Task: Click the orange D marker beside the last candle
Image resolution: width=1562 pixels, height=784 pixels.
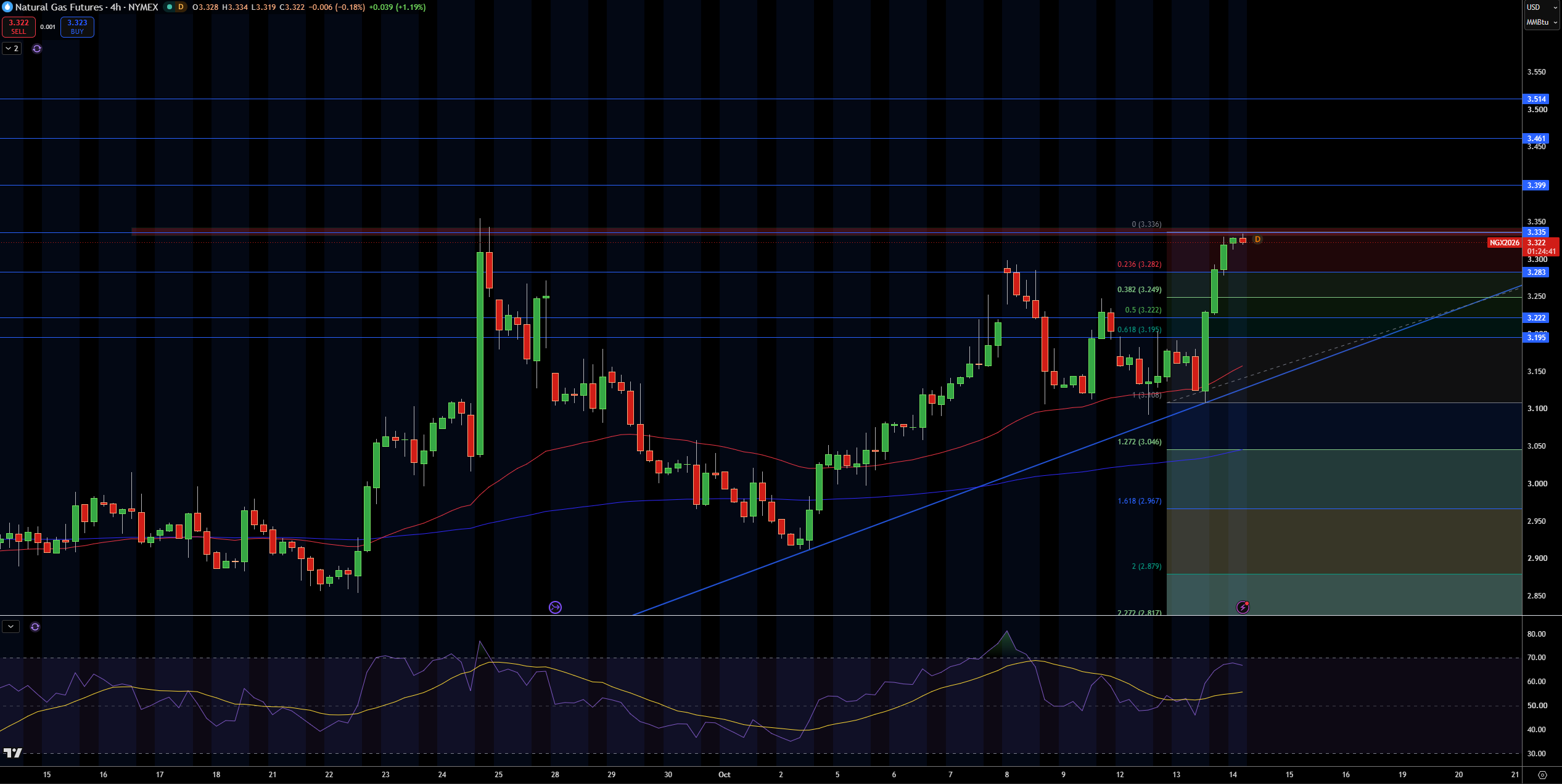Action: click(1257, 239)
